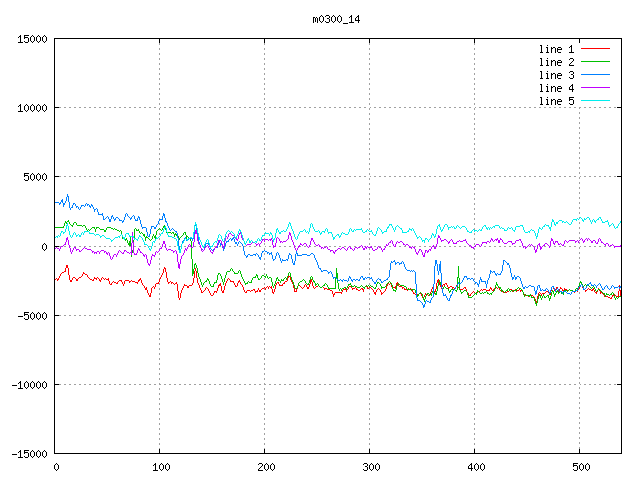Select the 300 x-axis tick label

pos(370,467)
